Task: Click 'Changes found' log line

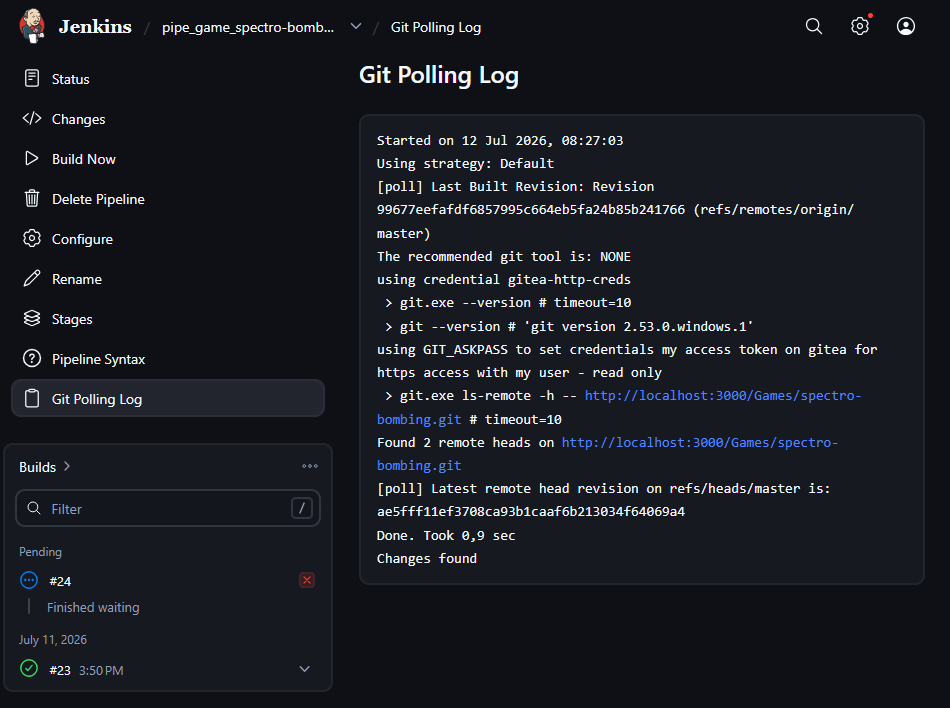Action: [427, 558]
